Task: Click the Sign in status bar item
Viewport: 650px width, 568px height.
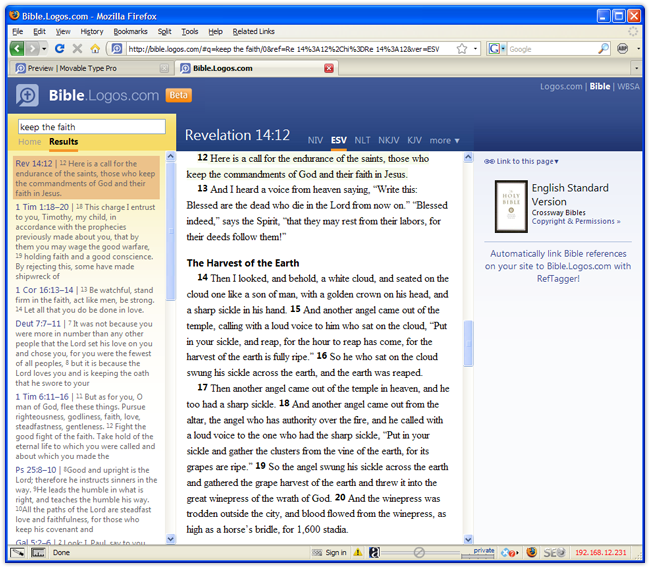Action: click(x=330, y=552)
